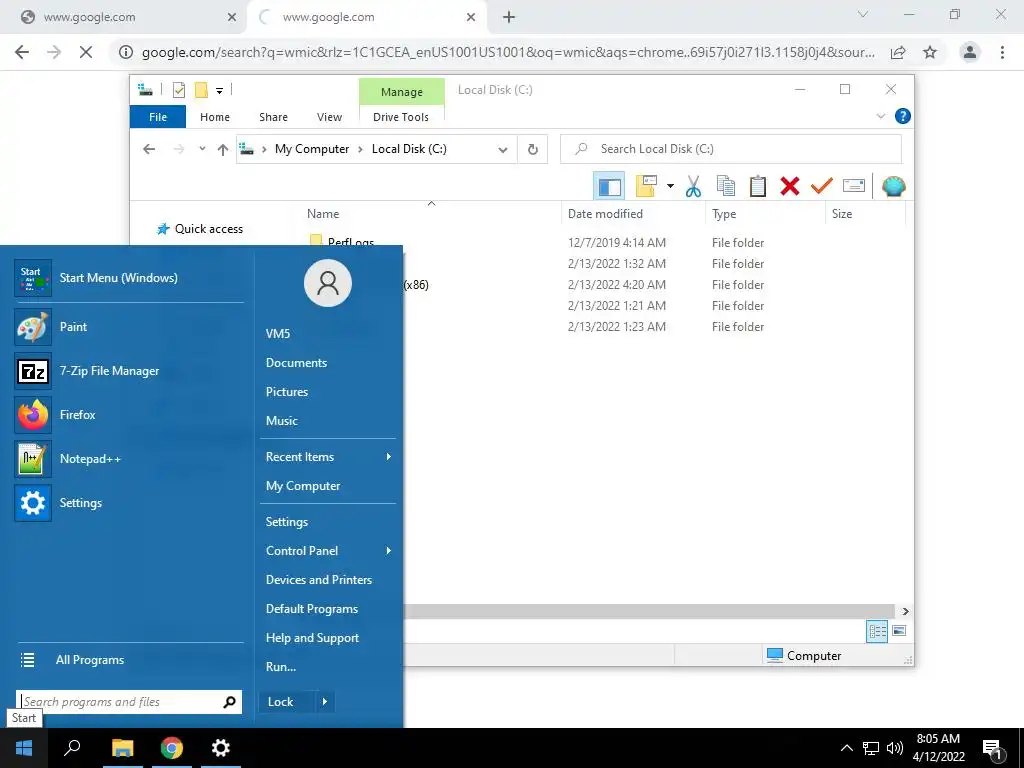Click the Explorer help question mark icon
1024x768 pixels.
903,116
